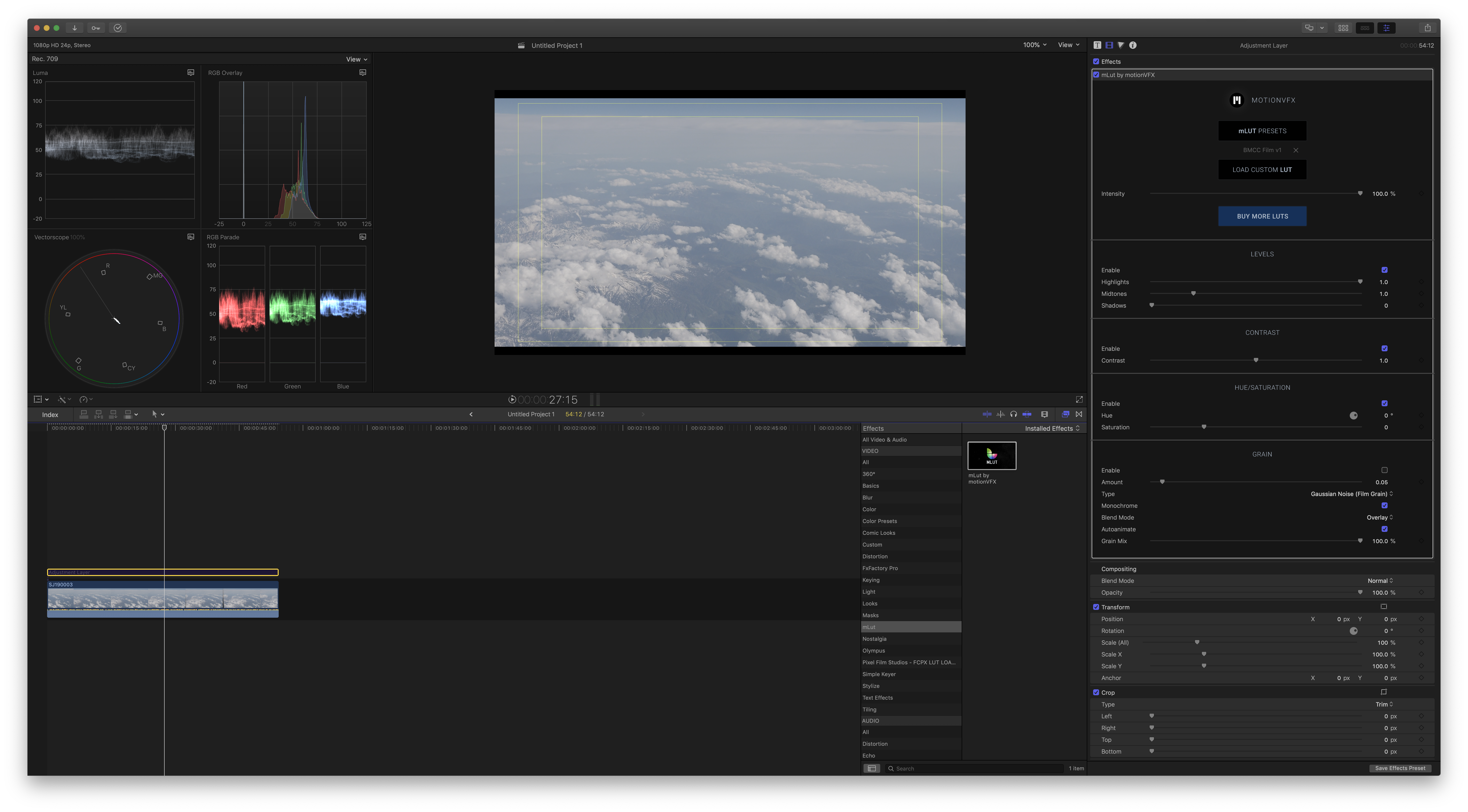Click the Contrast slider handle

1256,360
